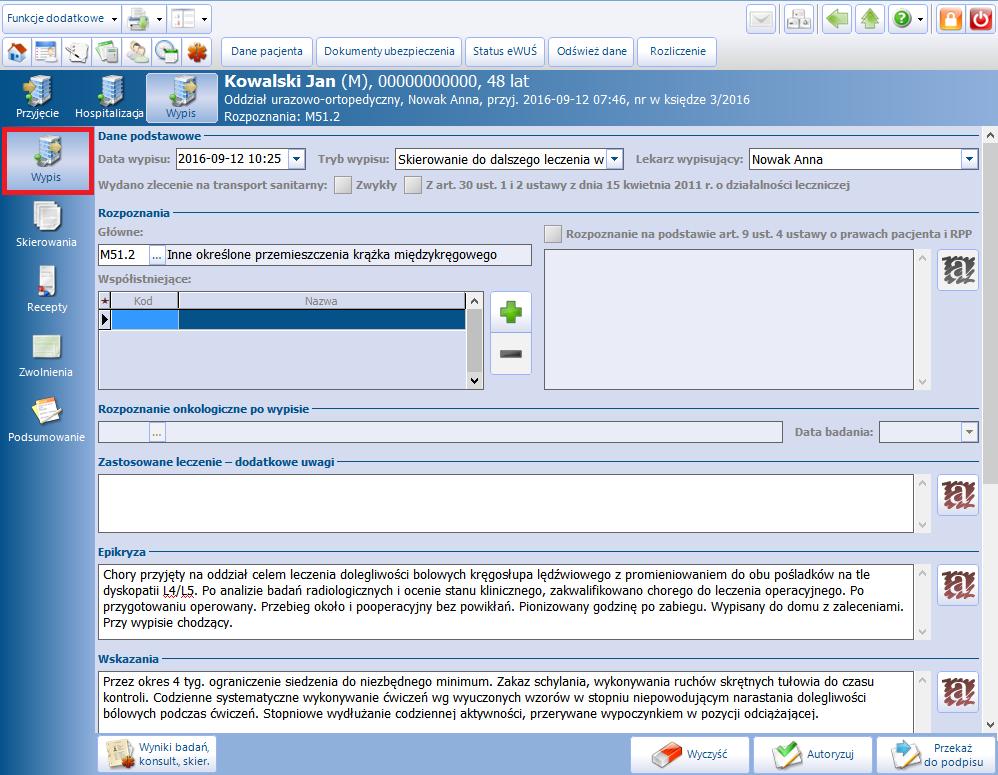Open the Data badania date dropdown
998x775 pixels.
969,432
